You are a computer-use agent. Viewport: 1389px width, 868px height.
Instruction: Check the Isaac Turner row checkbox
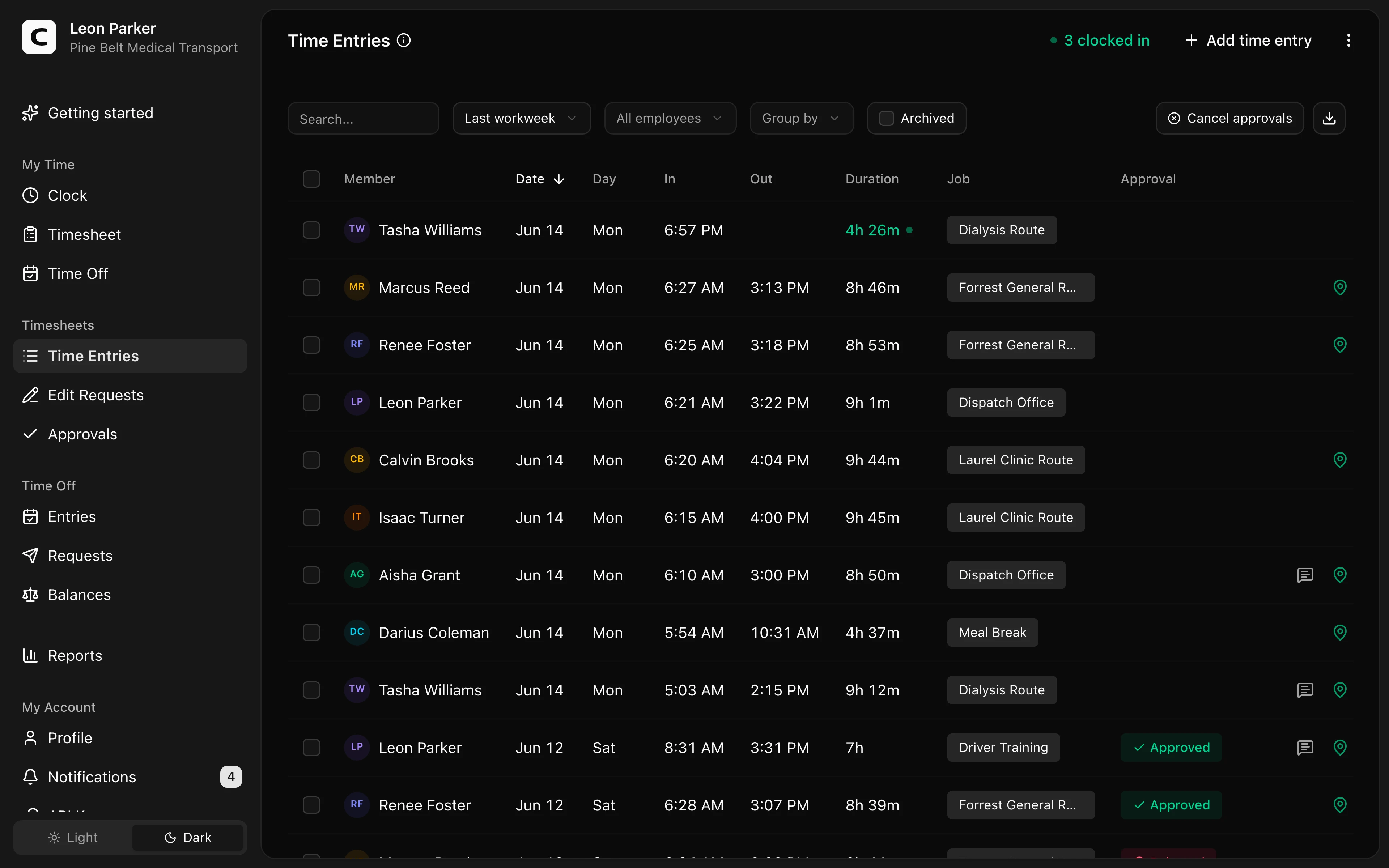tap(311, 517)
